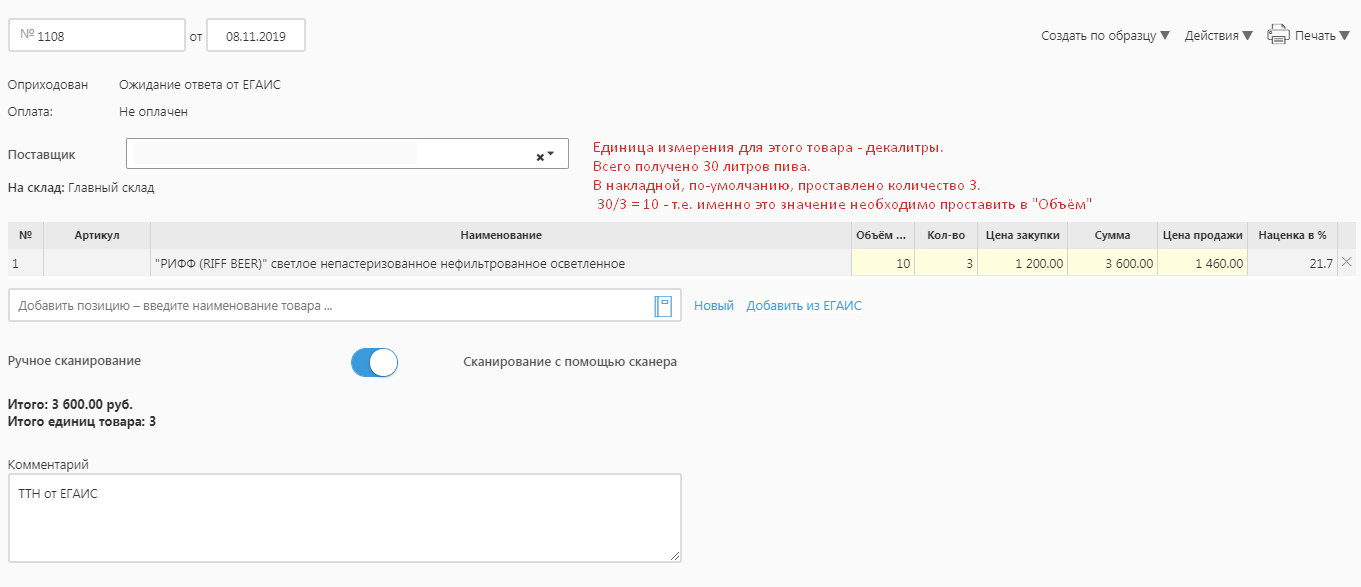Click the document number field 1108
The image size is (1361, 587).
coord(97,35)
